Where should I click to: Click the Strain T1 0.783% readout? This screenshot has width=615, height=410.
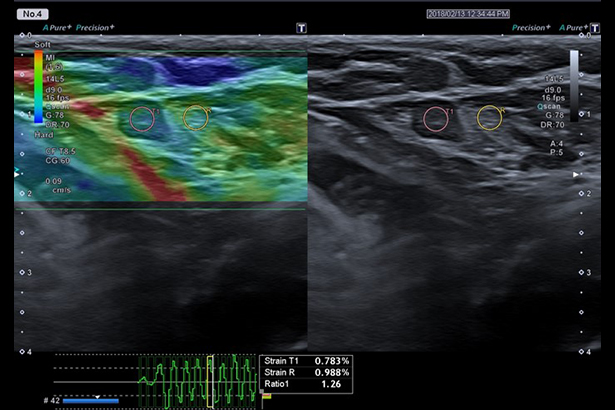[x=300, y=360]
